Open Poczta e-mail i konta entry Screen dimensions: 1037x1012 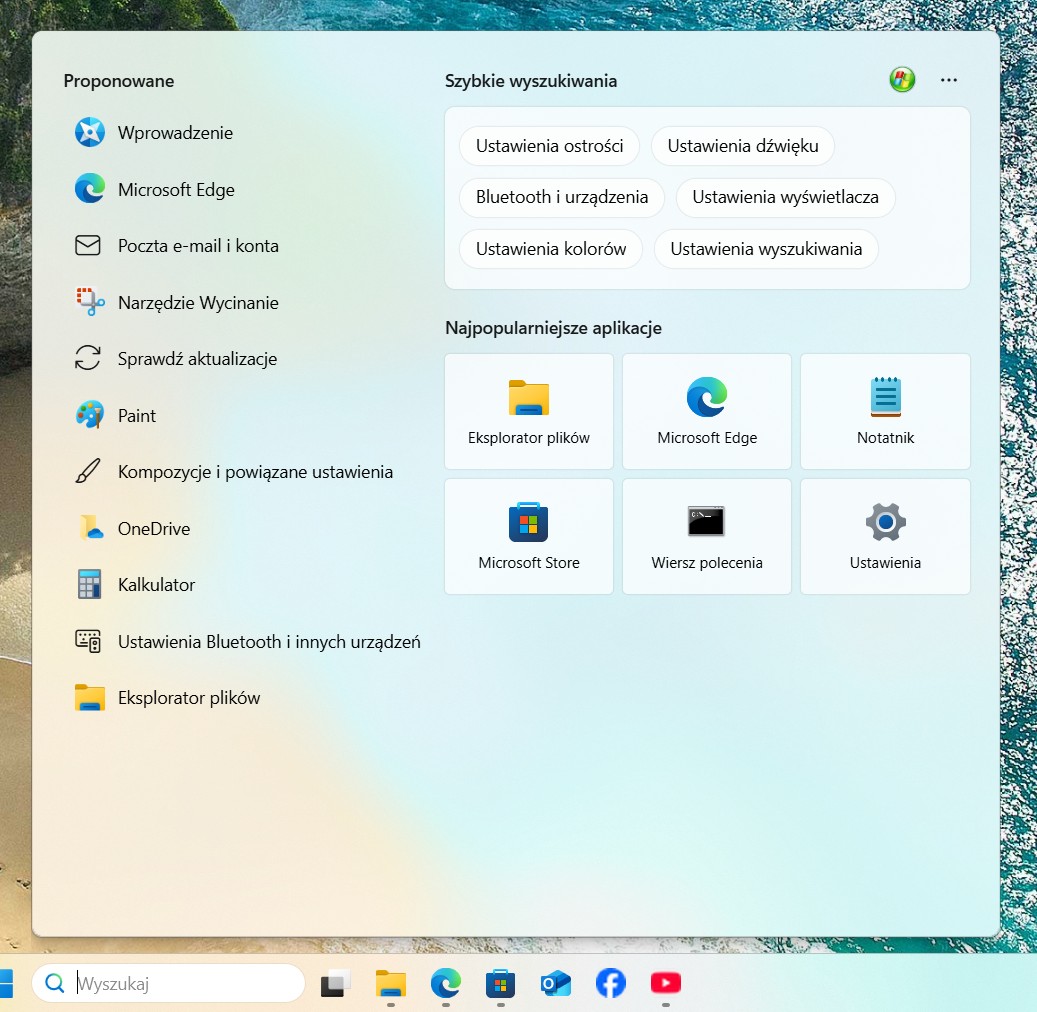pos(198,245)
